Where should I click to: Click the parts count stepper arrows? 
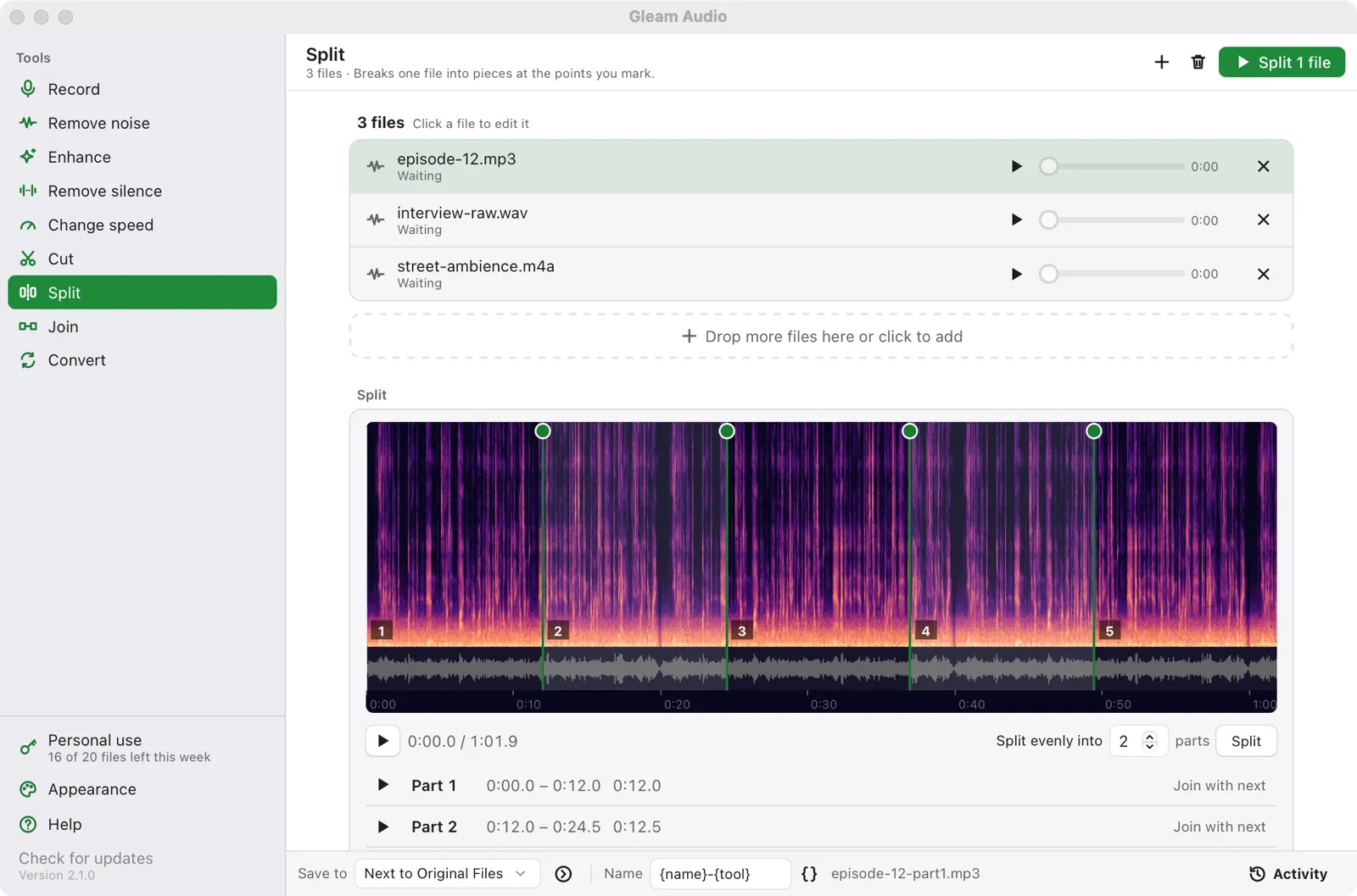coord(1149,741)
